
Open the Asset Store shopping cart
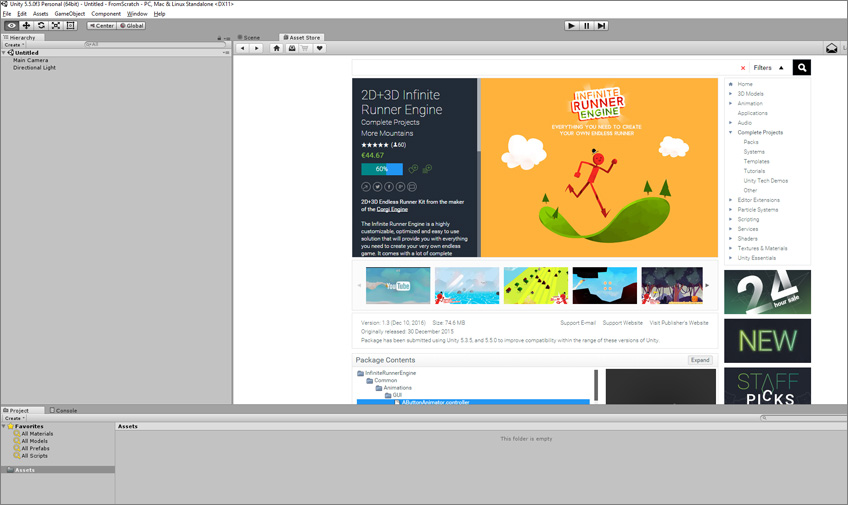click(305, 48)
